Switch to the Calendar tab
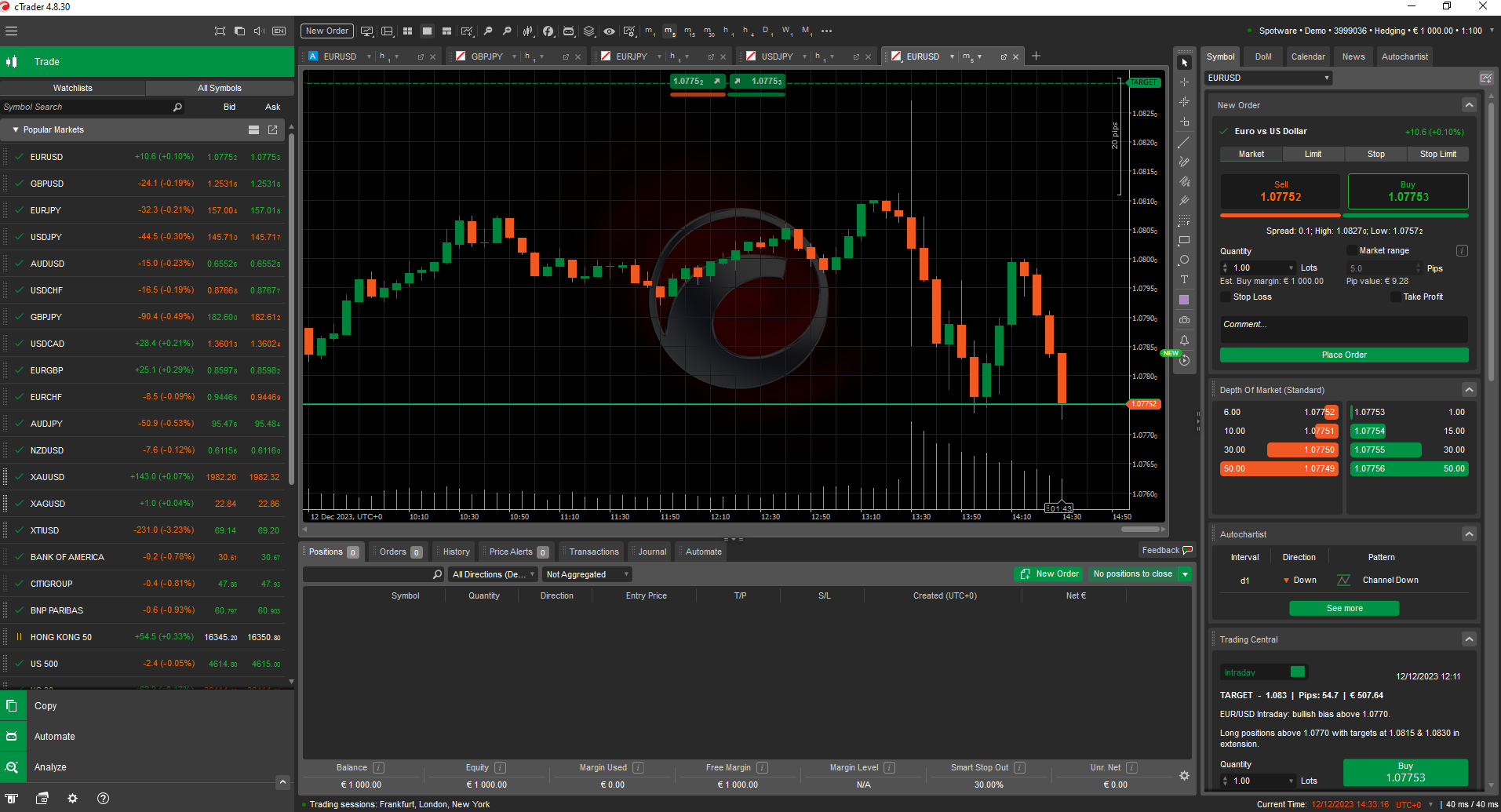The width and height of the screenshot is (1501, 812). pyautogui.click(x=1308, y=56)
